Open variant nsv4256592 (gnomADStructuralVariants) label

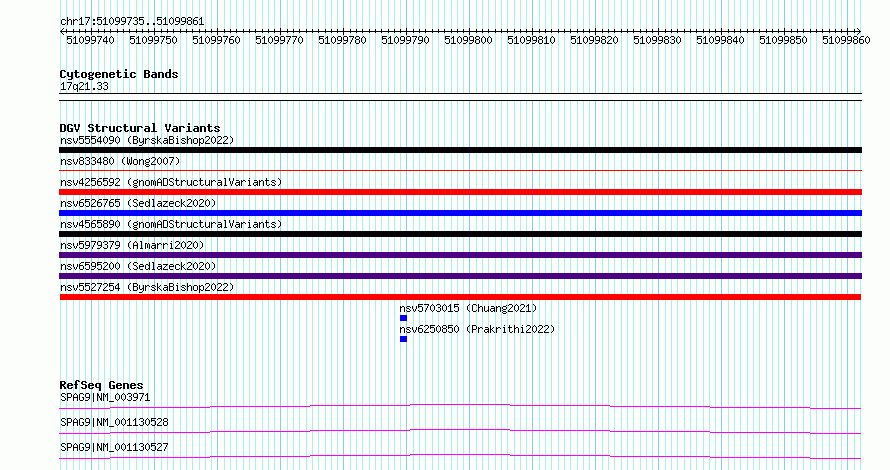[171, 182]
